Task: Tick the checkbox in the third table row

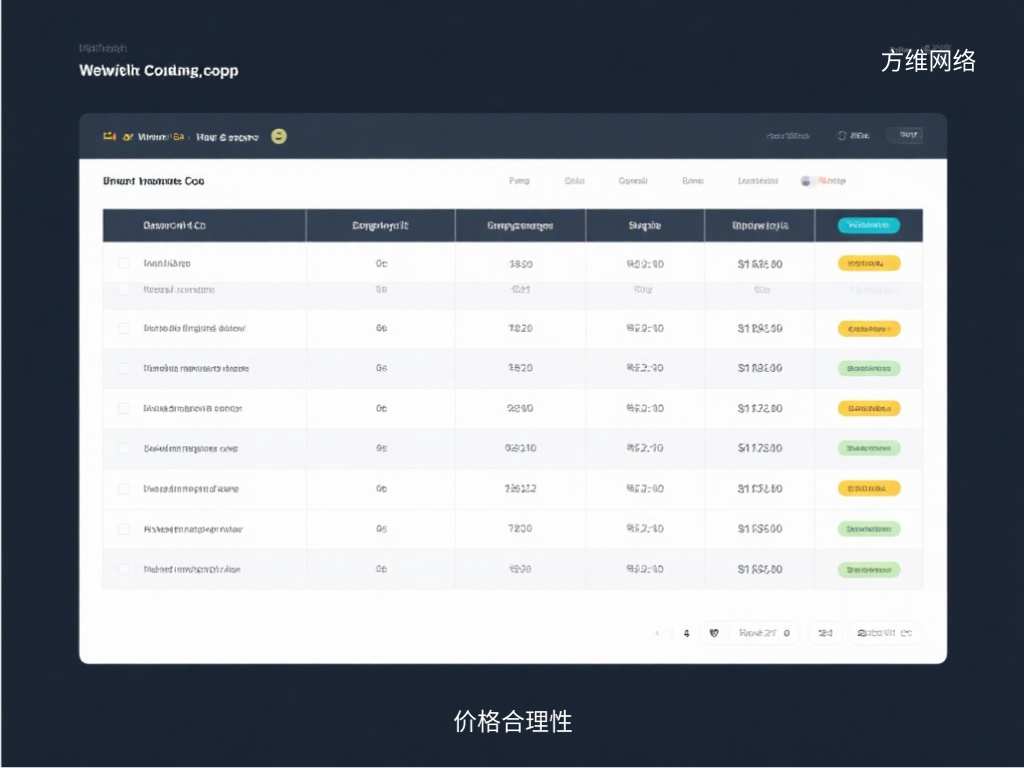Action: pyautogui.click(x=124, y=328)
